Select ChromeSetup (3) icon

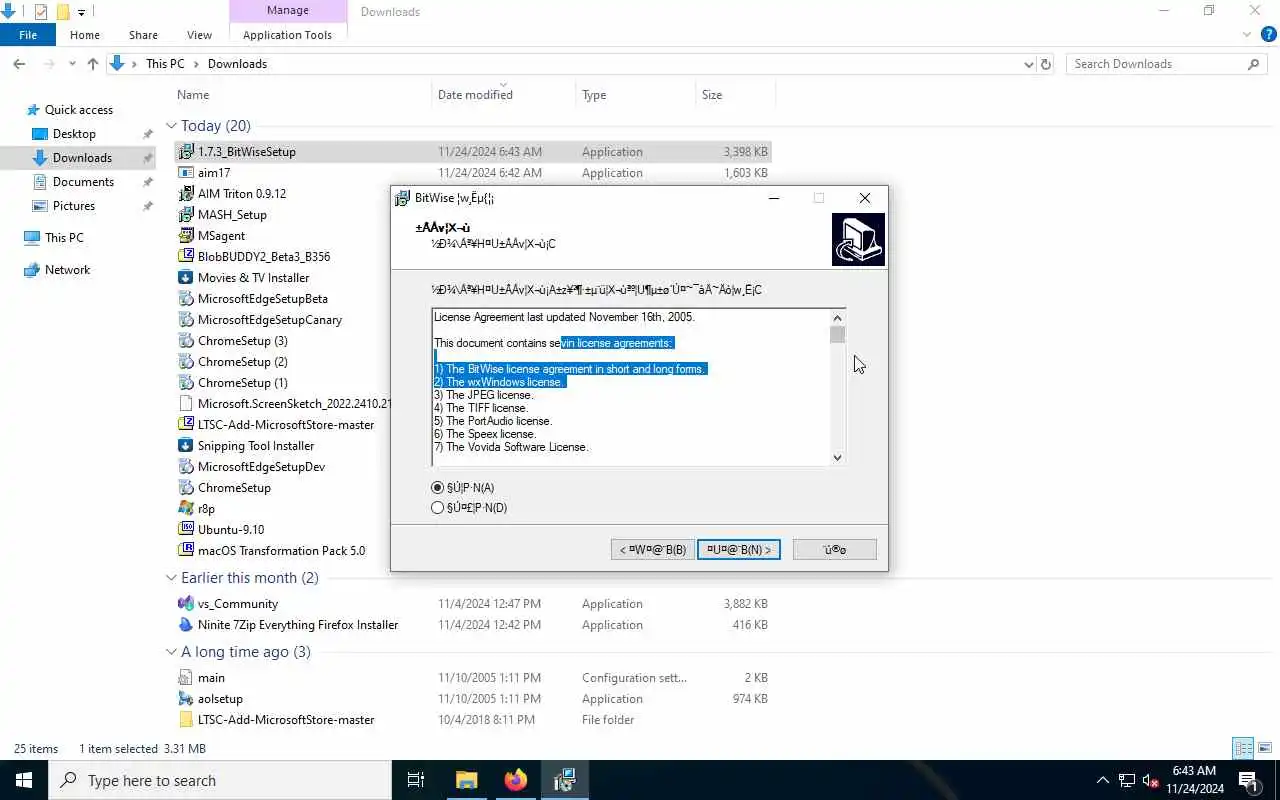click(x=186, y=341)
